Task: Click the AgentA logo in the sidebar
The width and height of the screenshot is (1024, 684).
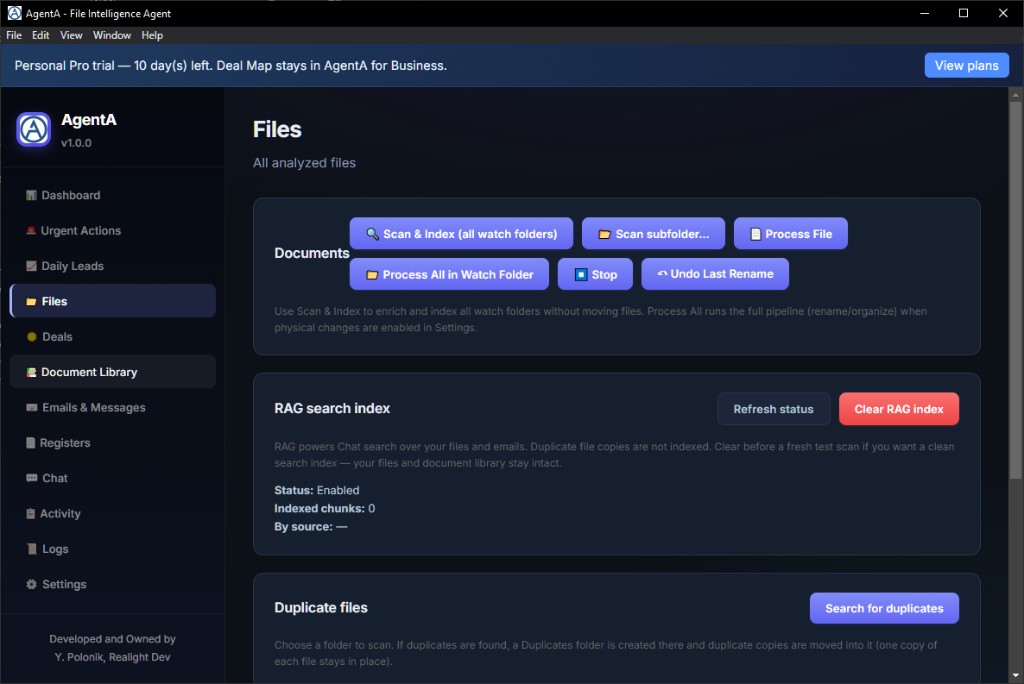Action: [x=33, y=129]
